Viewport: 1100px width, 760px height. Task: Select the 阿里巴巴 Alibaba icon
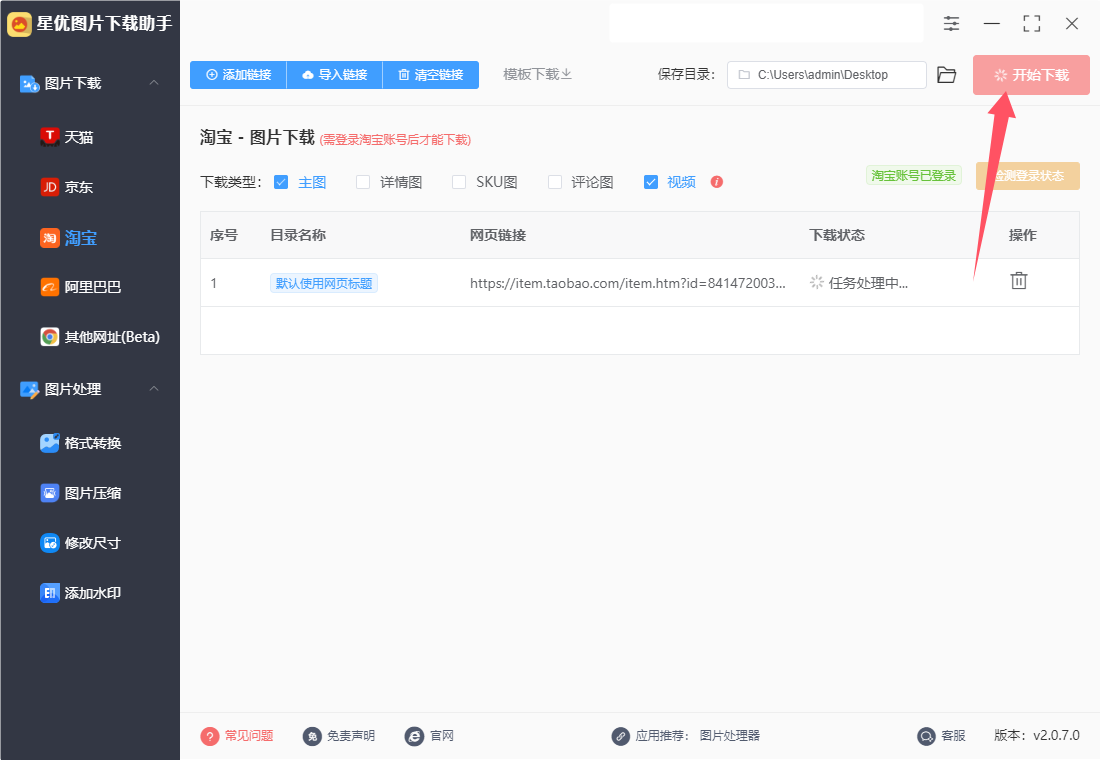pos(50,287)
